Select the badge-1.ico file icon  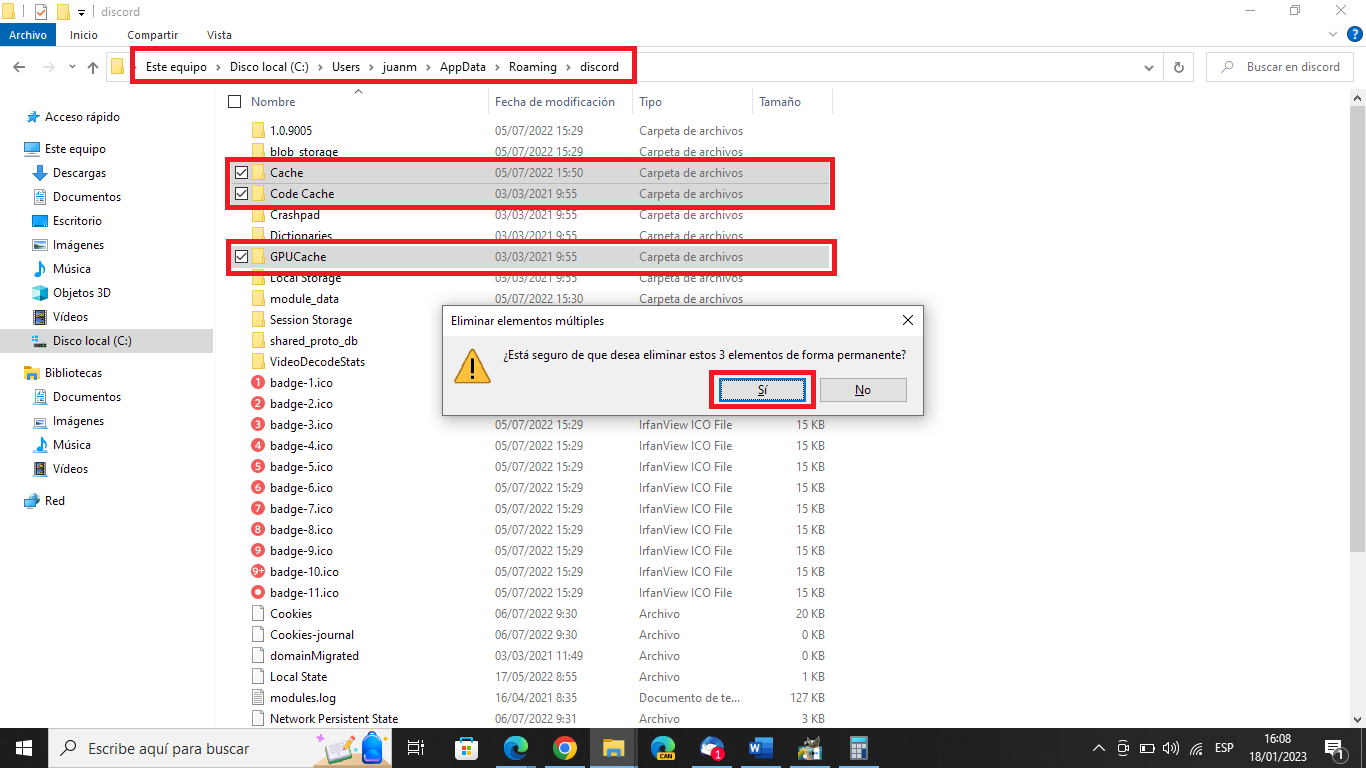tap(258, 383)
